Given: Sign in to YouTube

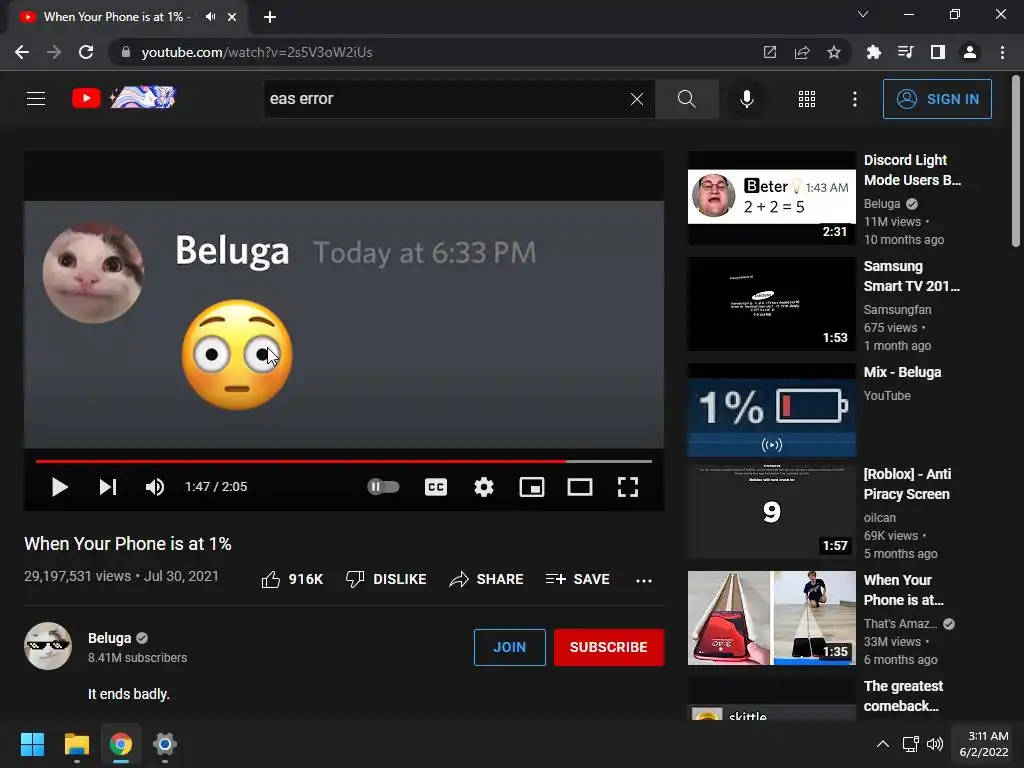Looking at the screenshot, I should (x=937, y=99).
